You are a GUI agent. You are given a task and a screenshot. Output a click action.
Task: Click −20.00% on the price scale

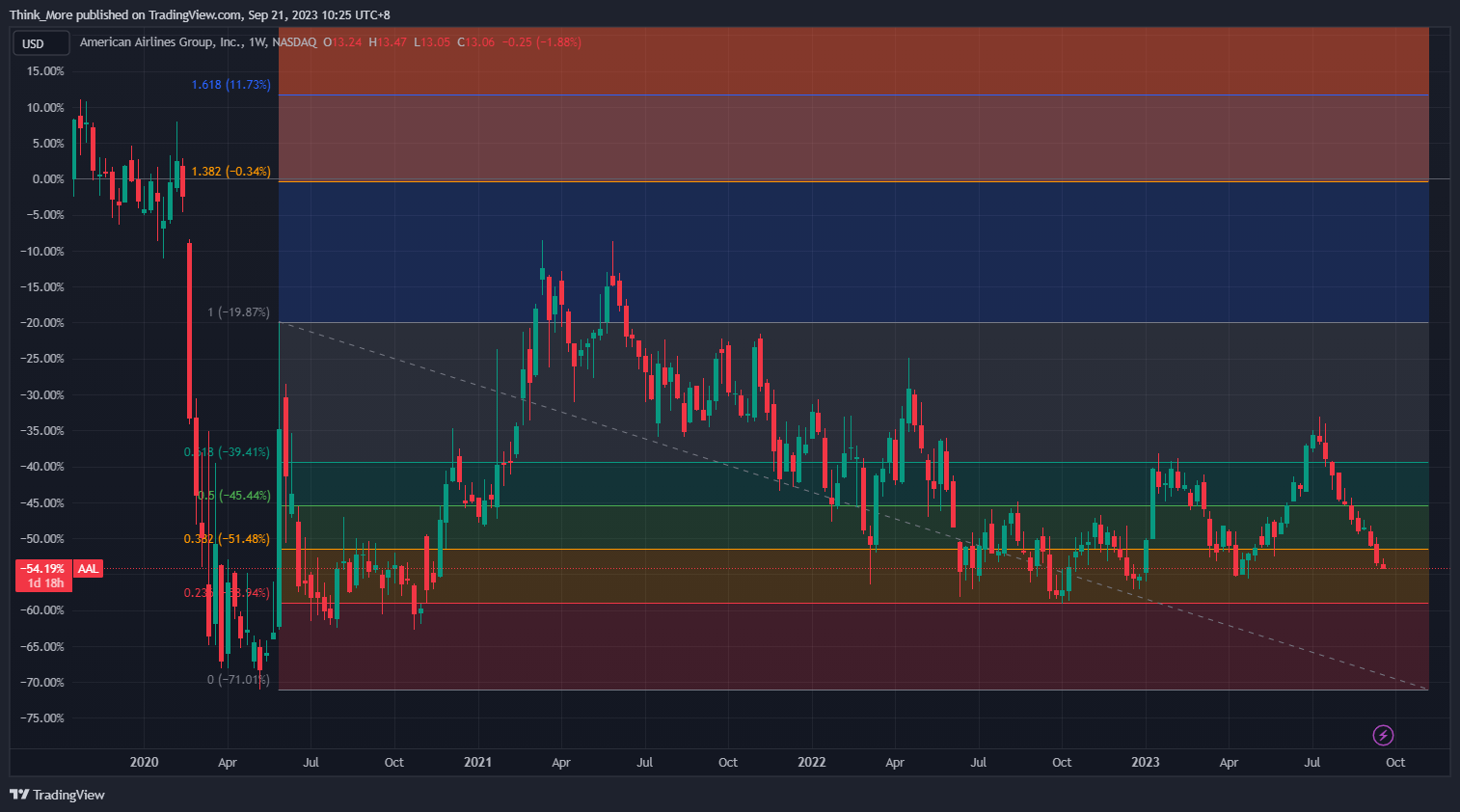(x=42, y=323)
